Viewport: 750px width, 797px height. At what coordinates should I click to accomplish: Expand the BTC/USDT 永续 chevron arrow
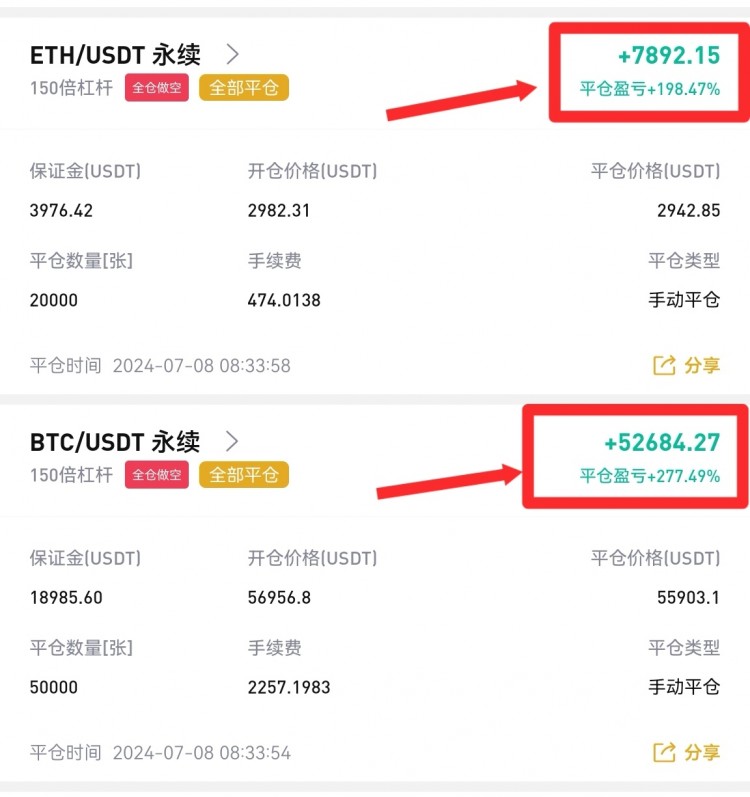coord(233,441)
